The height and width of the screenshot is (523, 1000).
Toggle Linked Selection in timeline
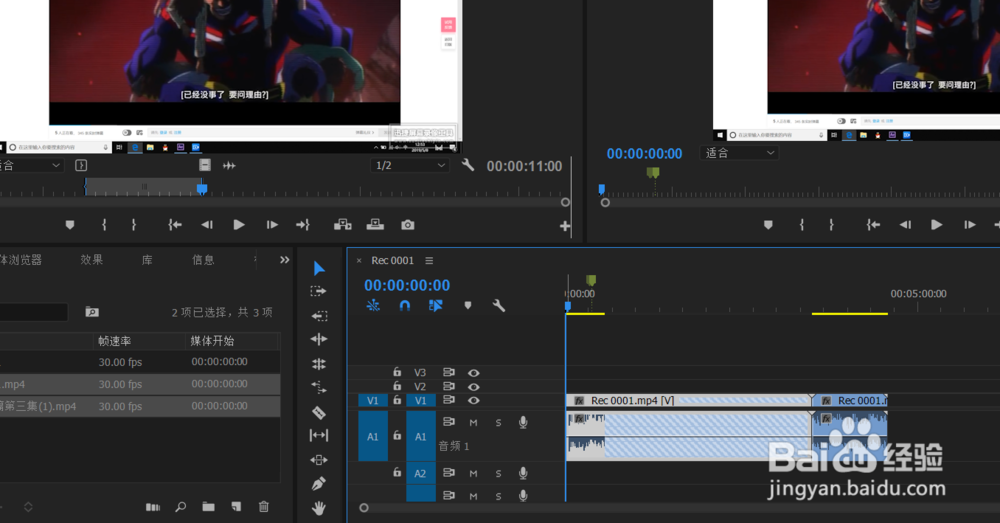click(x=436, y=306)
